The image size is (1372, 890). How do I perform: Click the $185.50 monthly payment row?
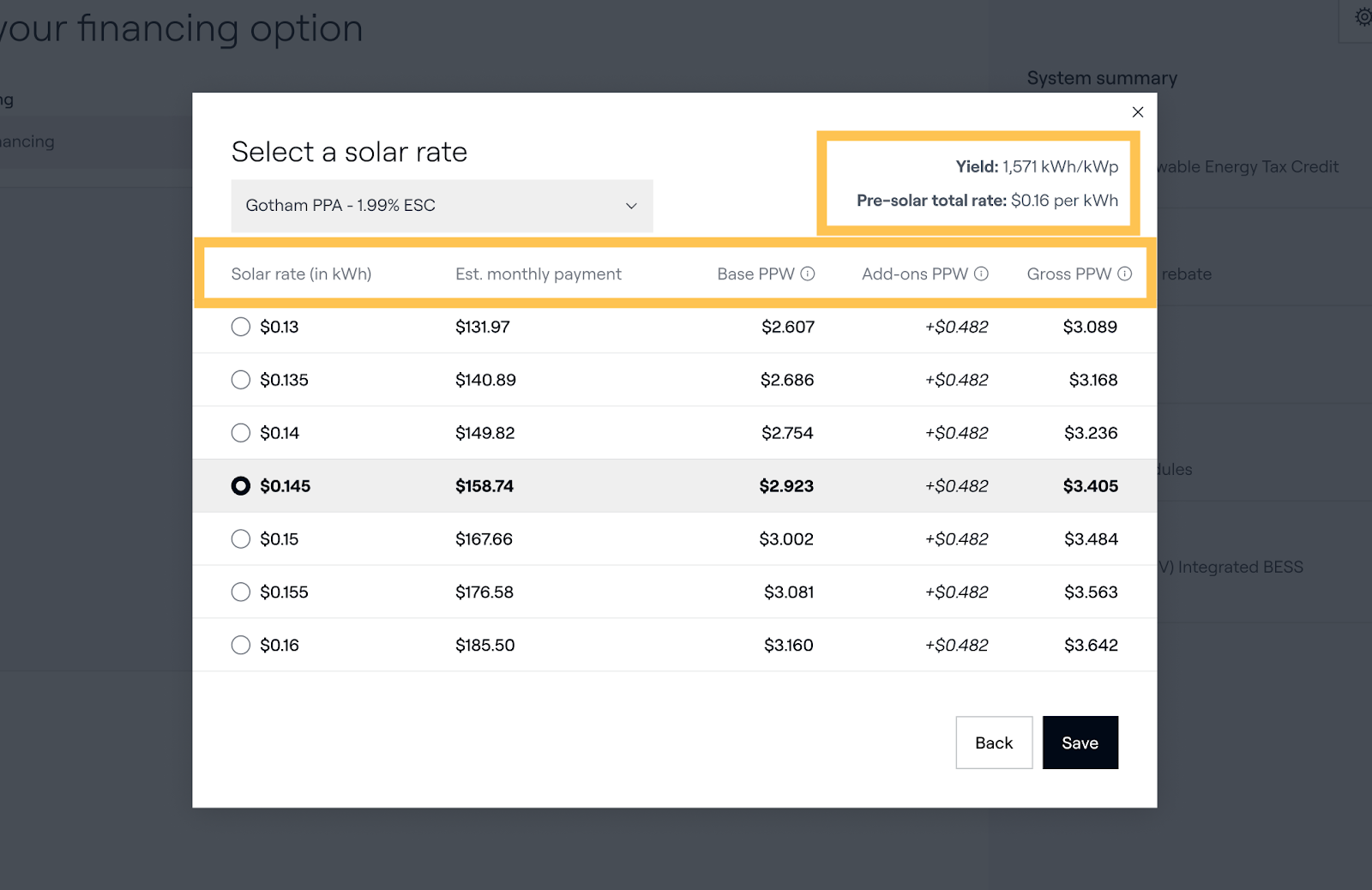pyautogui.click(x=484, y=646)
